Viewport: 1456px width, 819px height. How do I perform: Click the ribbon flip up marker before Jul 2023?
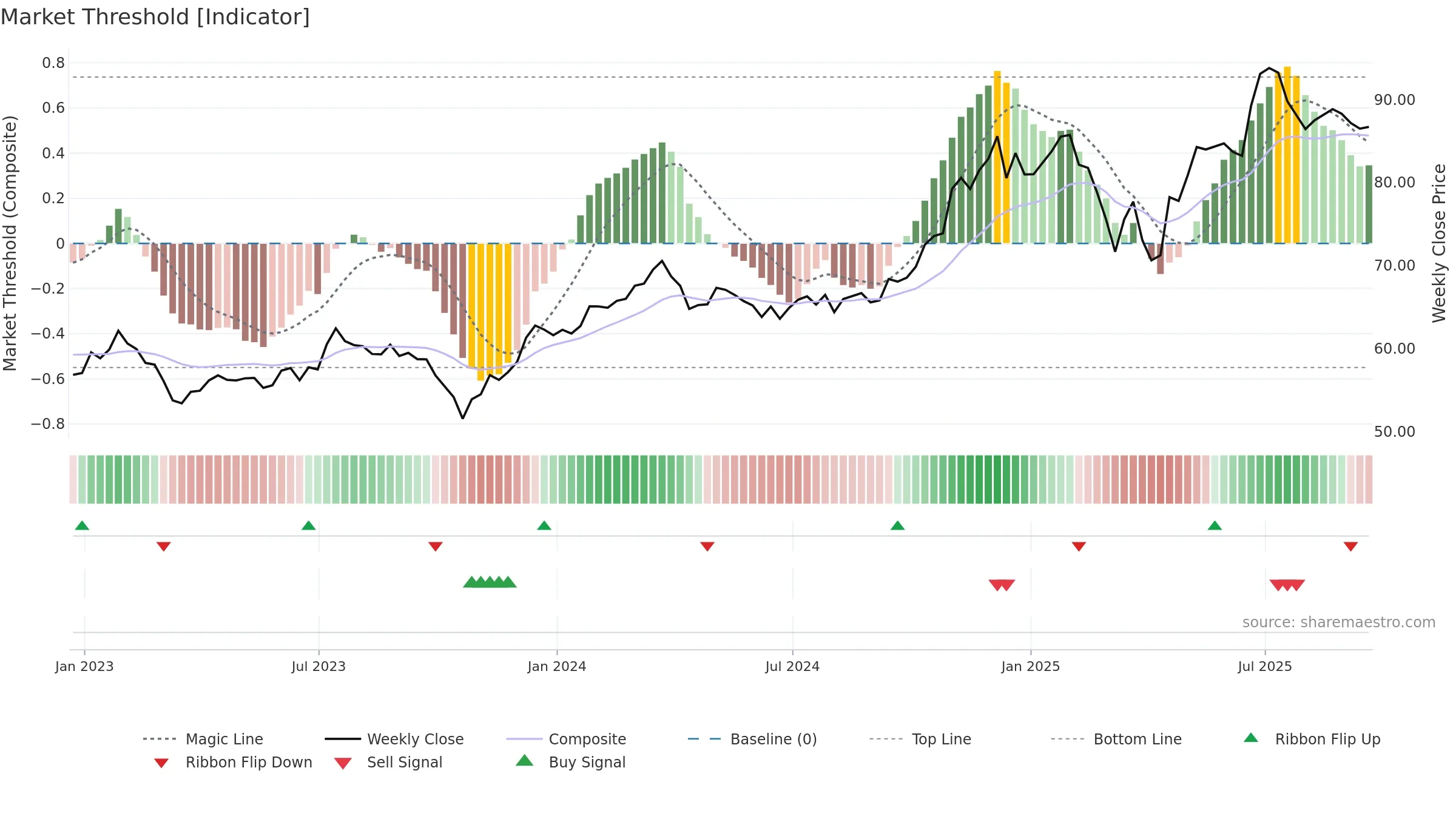pos(308,525)
